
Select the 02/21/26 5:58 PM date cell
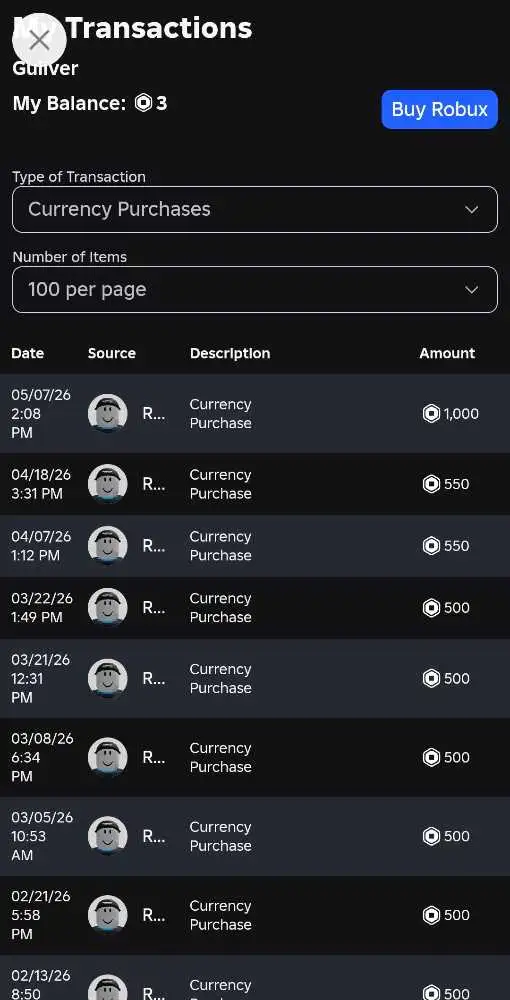(40, 915)
